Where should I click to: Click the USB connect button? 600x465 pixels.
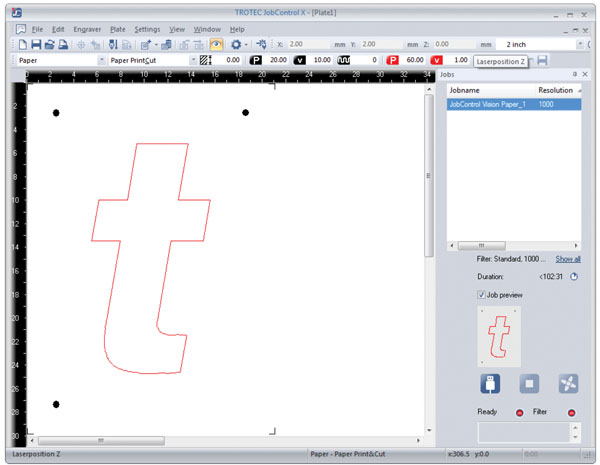(490, 383)
